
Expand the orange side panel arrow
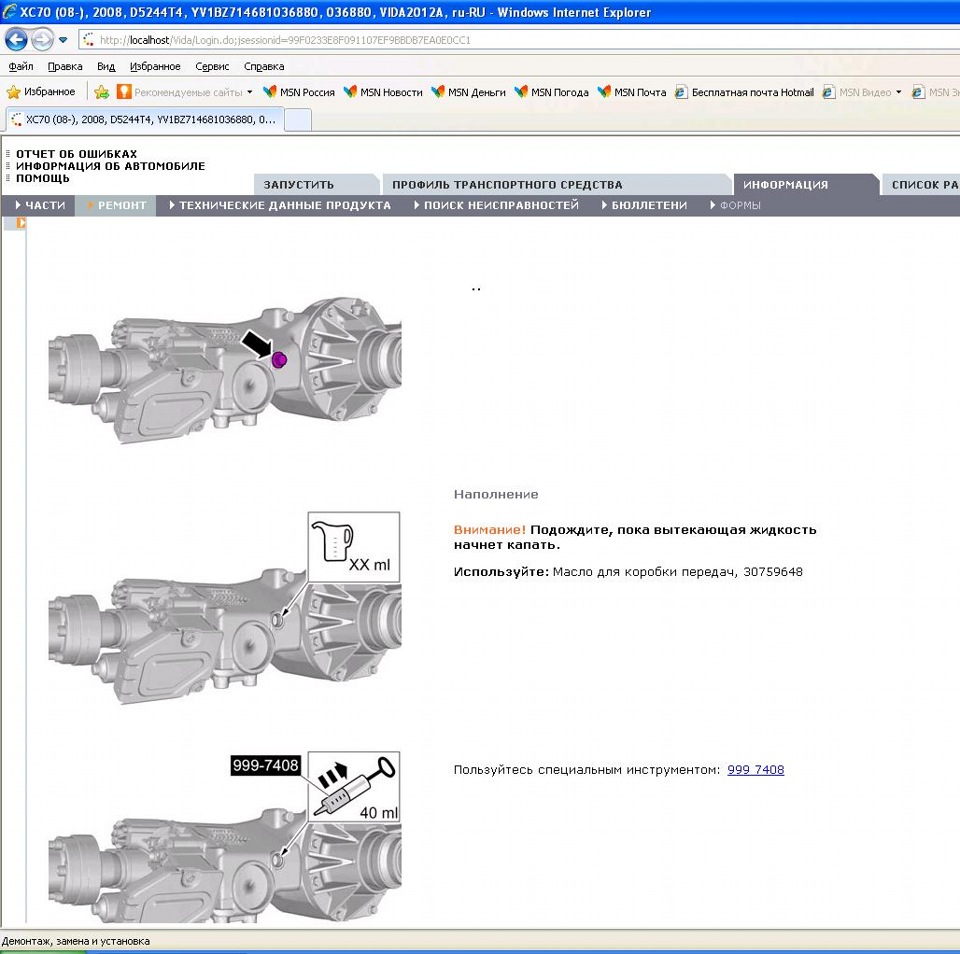[x=21, y=223]
